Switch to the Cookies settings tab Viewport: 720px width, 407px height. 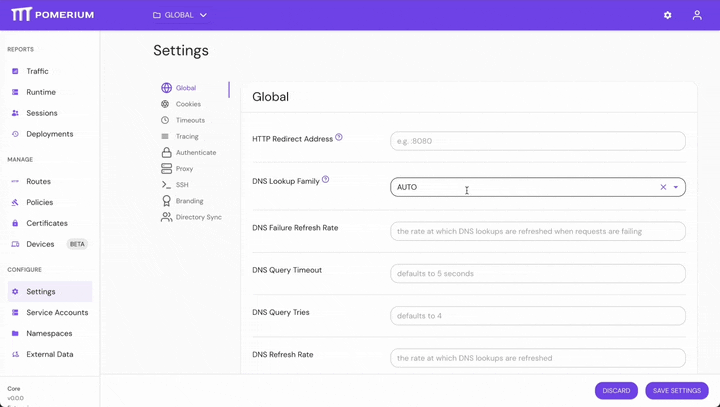pos(188,104)
